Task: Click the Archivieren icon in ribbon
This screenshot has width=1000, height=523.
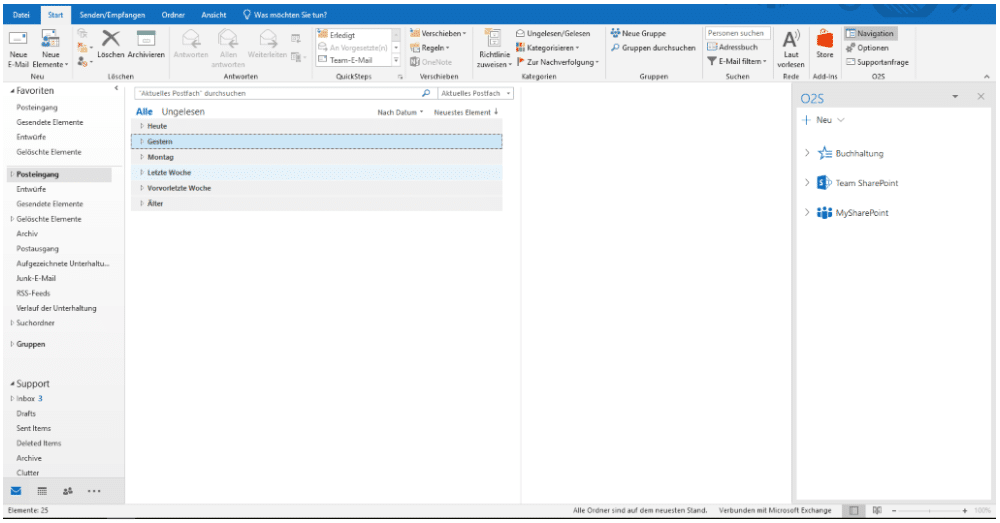Action: [x=146, y=39]
